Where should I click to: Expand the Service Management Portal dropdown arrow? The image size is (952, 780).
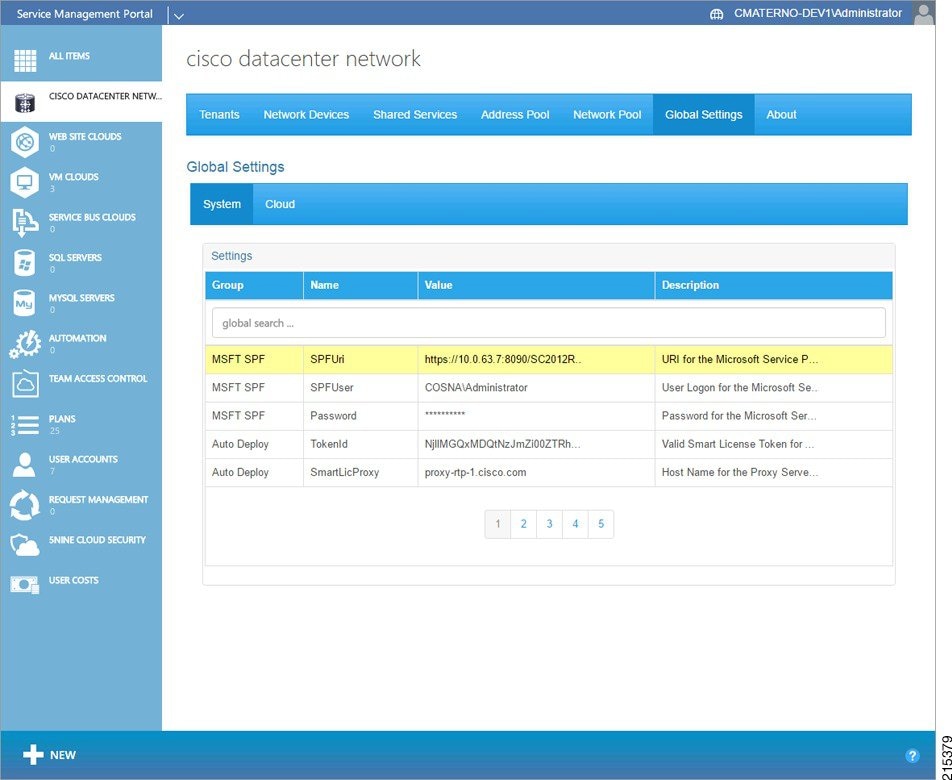[178, 16]
